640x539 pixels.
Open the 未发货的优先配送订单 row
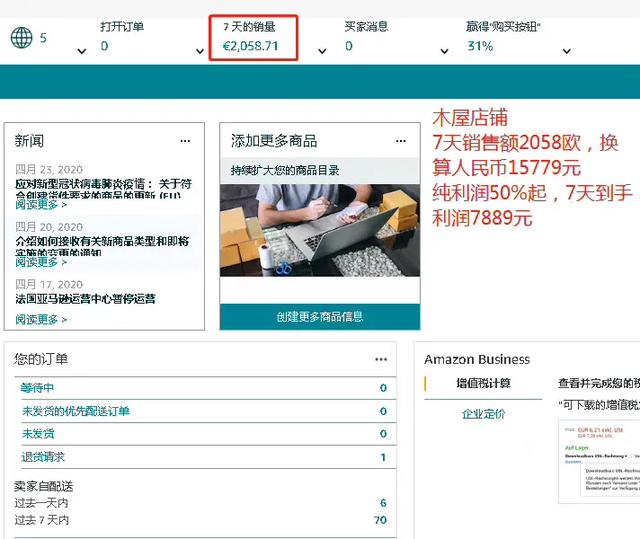[x=76, y=411]
